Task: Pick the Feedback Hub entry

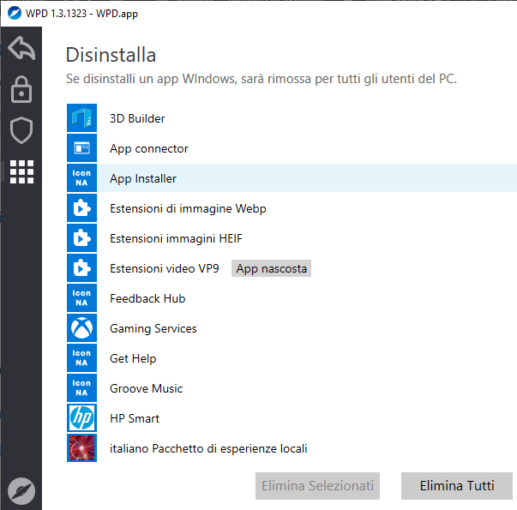Action: (147, 298)
